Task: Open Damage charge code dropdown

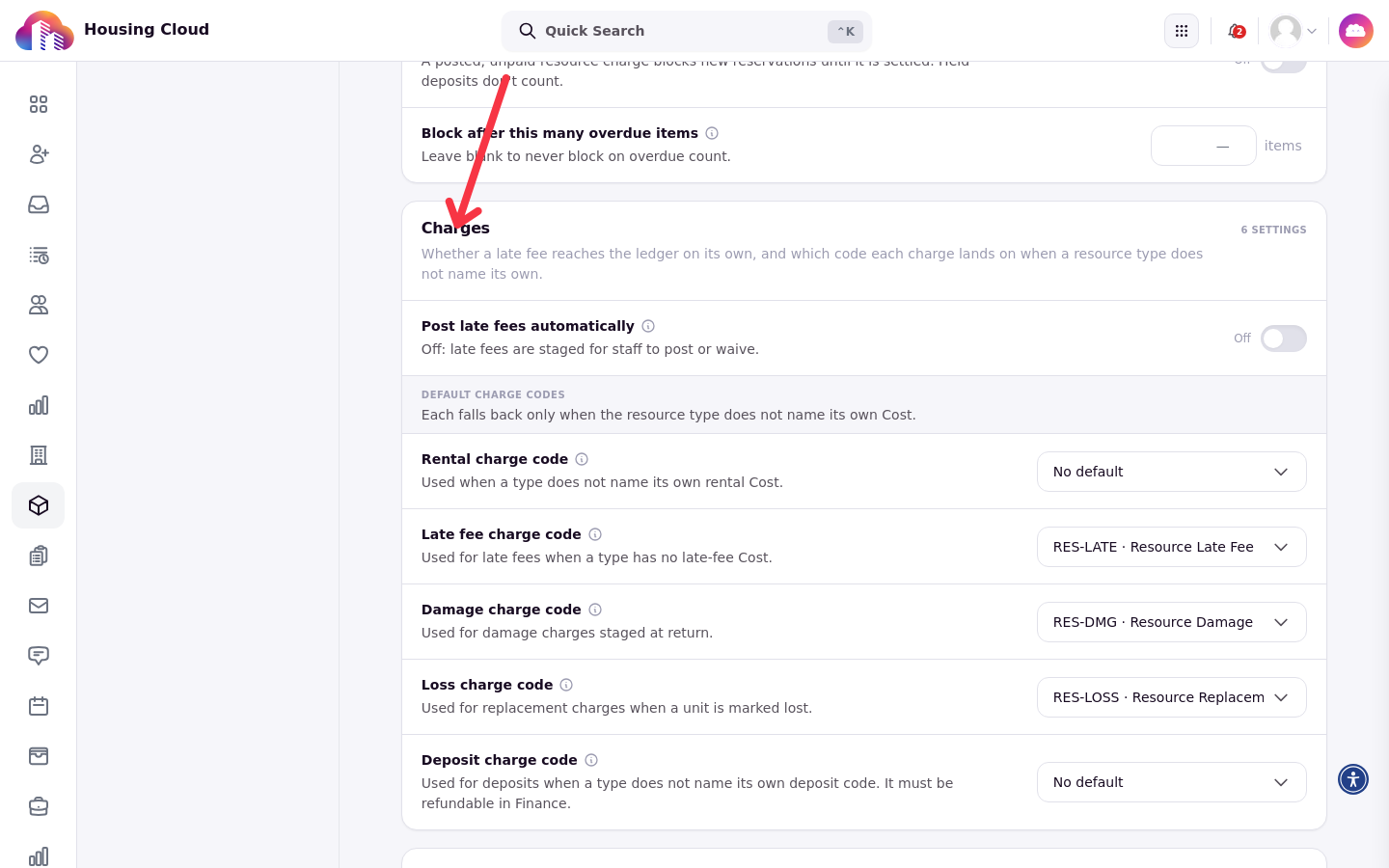Action: [x=1172, y=622]
